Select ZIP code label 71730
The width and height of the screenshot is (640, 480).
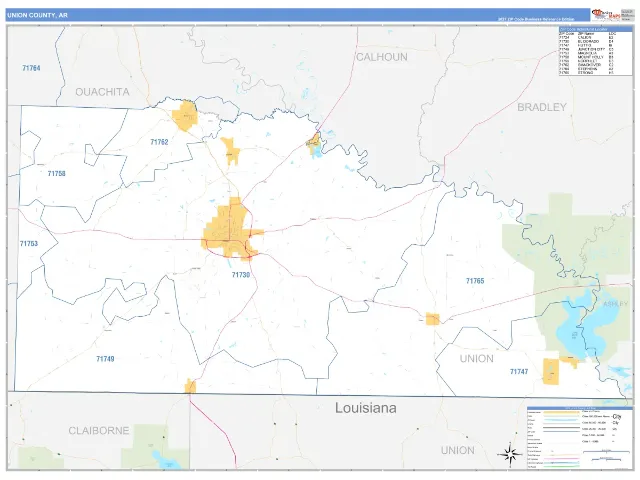tap(241, 275)
